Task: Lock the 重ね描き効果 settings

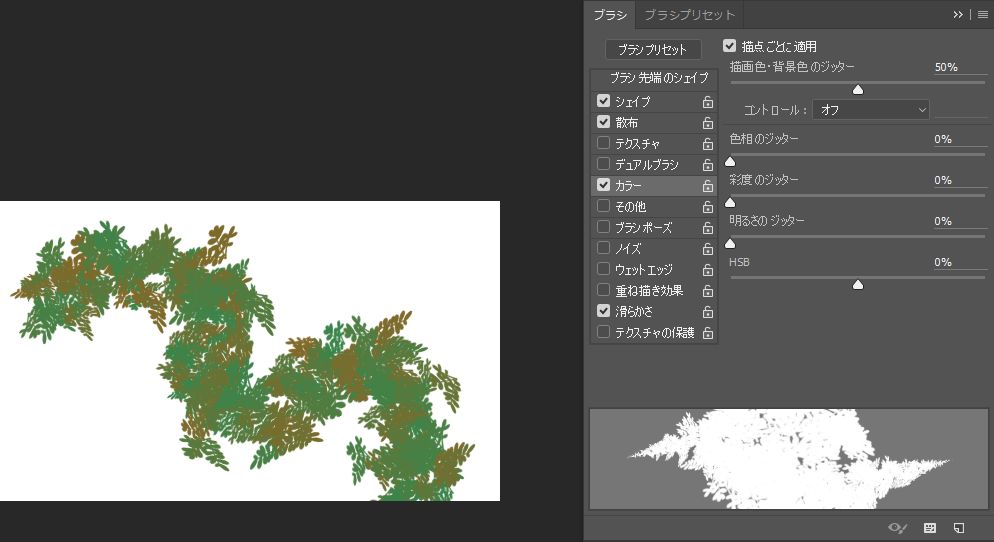Action: click(707, 290)
